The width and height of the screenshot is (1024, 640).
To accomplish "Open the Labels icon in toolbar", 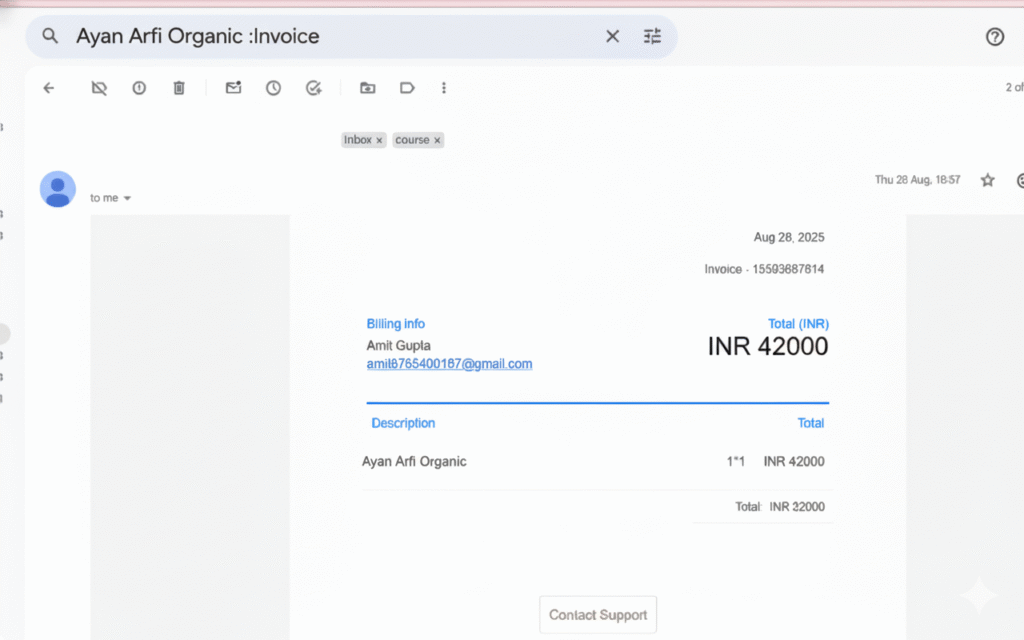I will 407,88.
